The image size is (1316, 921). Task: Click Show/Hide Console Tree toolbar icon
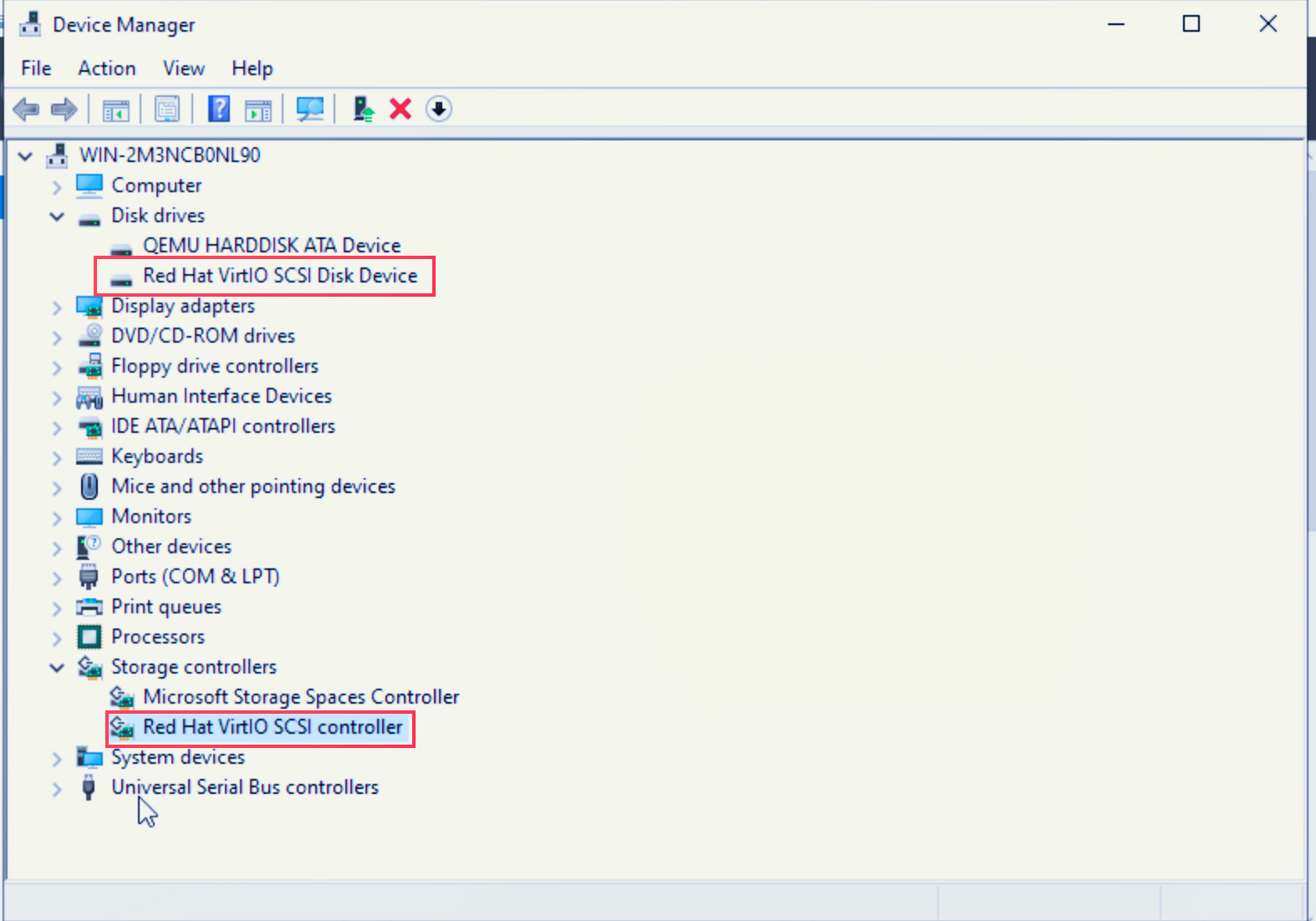tap(115, 109)
